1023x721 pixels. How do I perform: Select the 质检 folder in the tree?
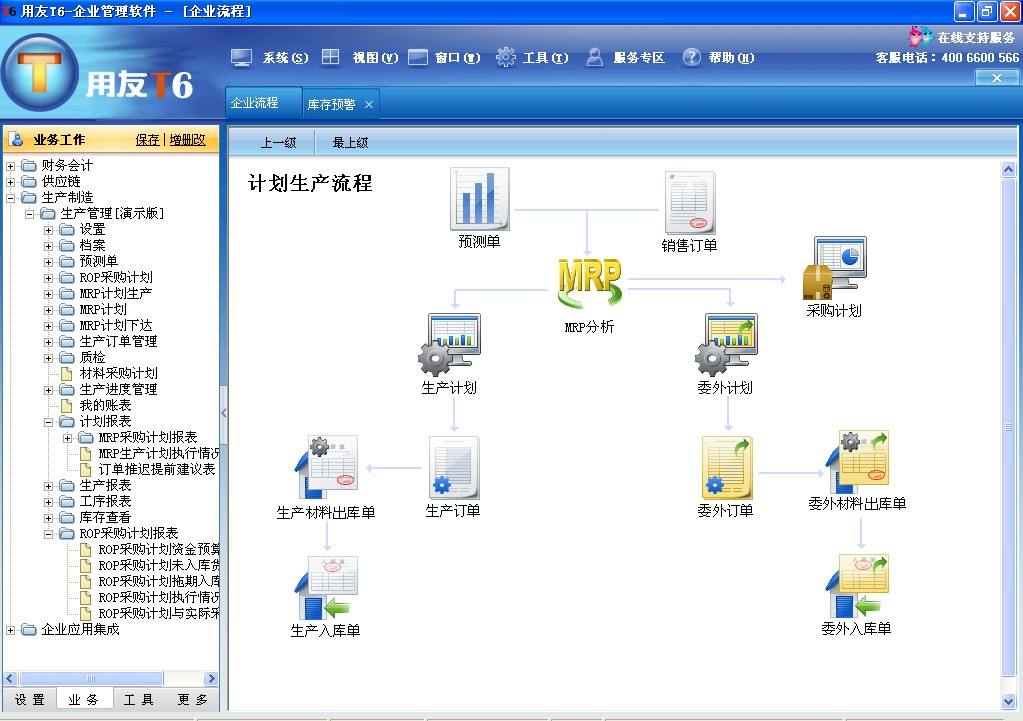pyautogui.click(x=92, y=358)
